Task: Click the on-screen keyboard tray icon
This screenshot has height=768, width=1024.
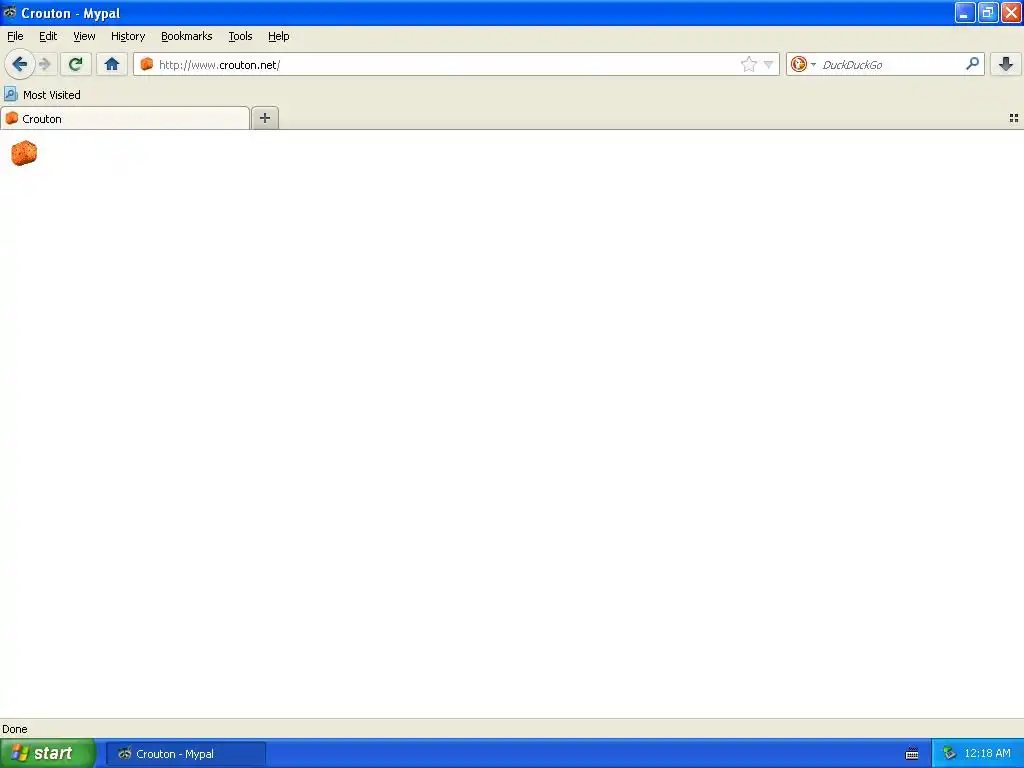Action: click(912, 754)
